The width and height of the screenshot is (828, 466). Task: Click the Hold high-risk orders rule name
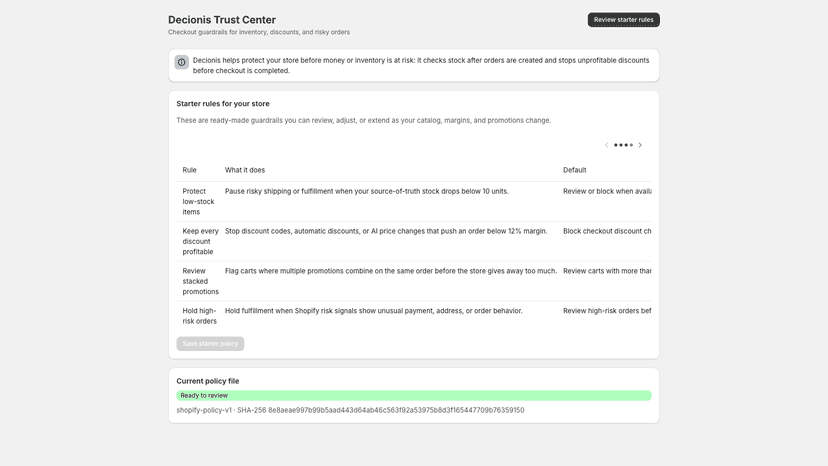[x=200, y=316]
